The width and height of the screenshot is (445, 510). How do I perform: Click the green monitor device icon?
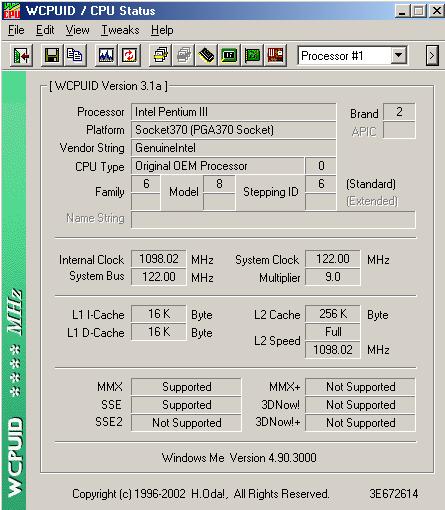[229, 55]
